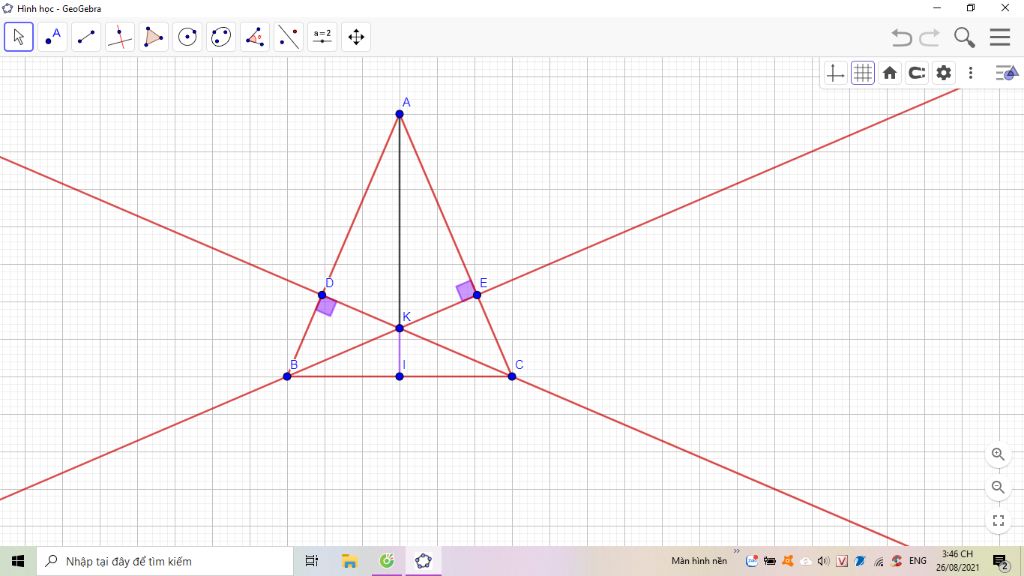The width and height of the screenshot is (1024, 576).
Task: Collapse the style bar toggle button
Action: (1006, 73)
